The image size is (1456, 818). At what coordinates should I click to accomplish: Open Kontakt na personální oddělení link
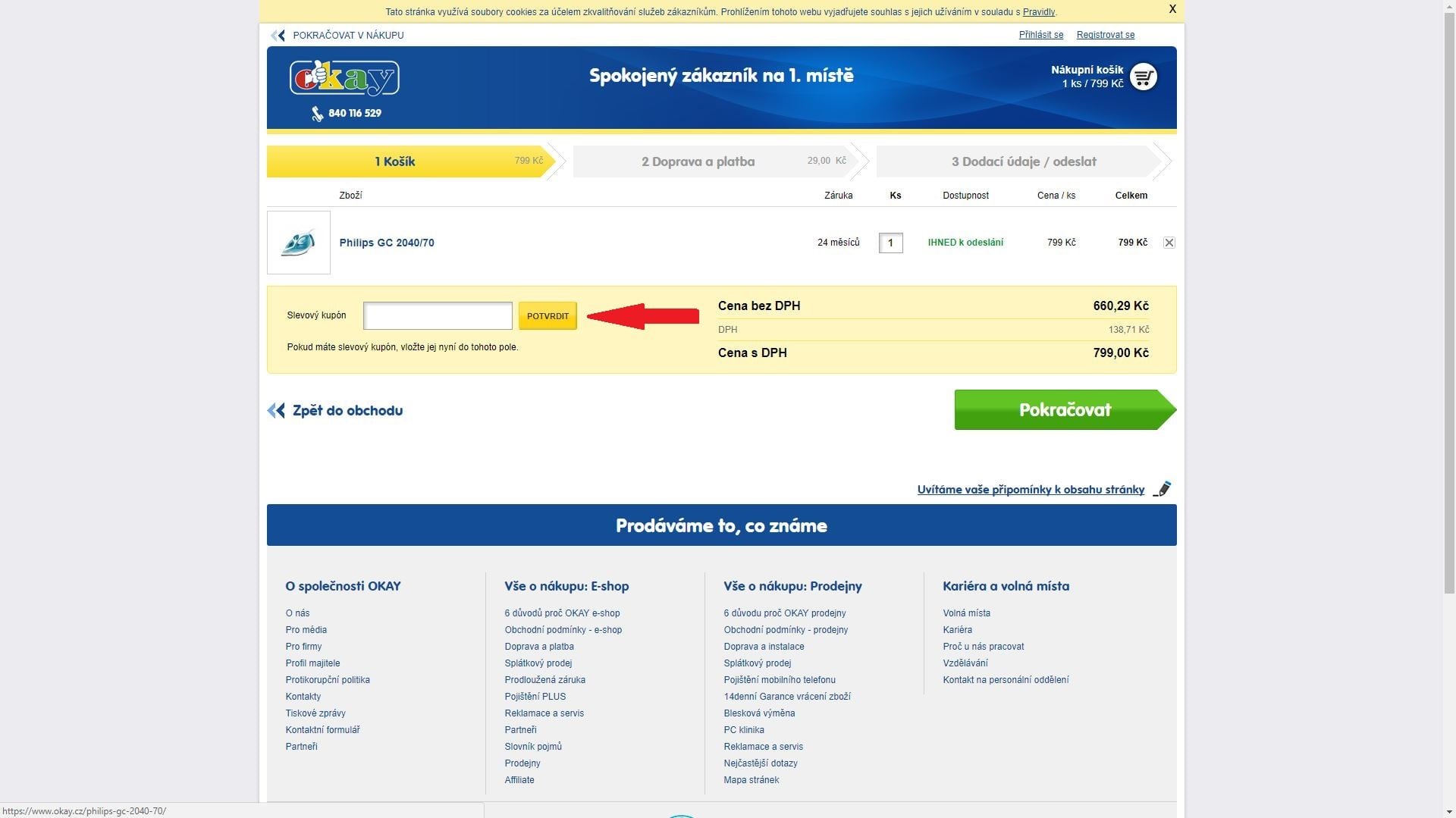1006,680
